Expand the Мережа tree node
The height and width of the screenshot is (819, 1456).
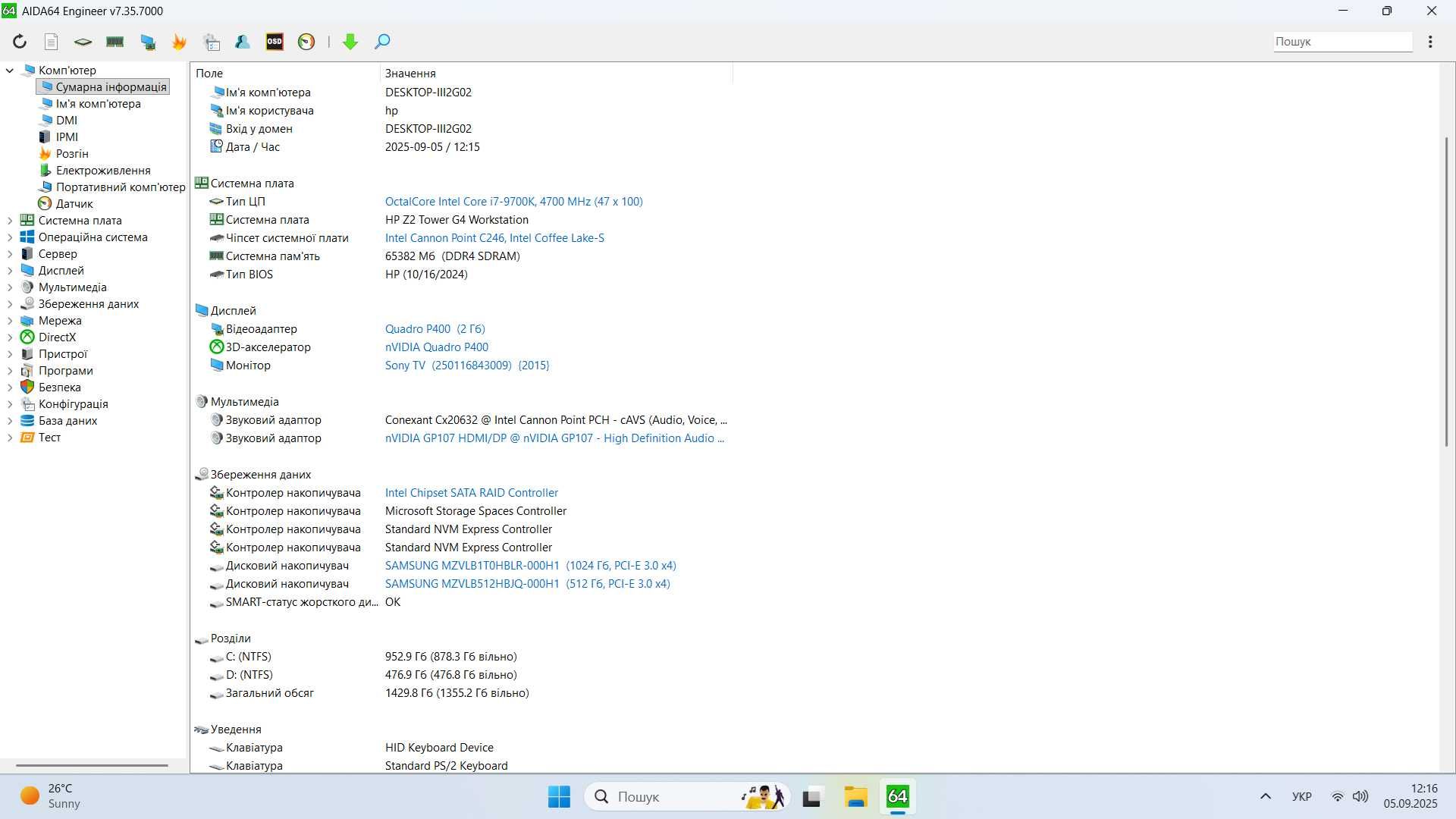point(10,321)
